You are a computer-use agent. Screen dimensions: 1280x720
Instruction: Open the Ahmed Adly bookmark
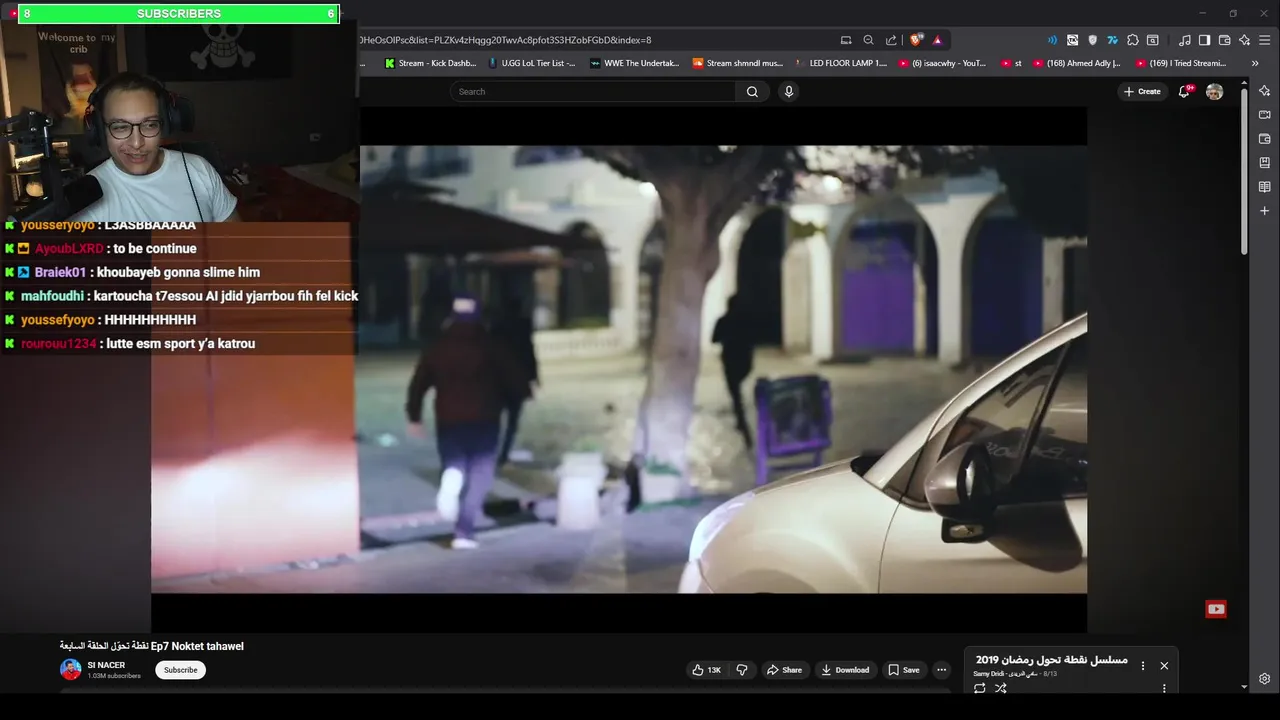[x=1076, y=63]
